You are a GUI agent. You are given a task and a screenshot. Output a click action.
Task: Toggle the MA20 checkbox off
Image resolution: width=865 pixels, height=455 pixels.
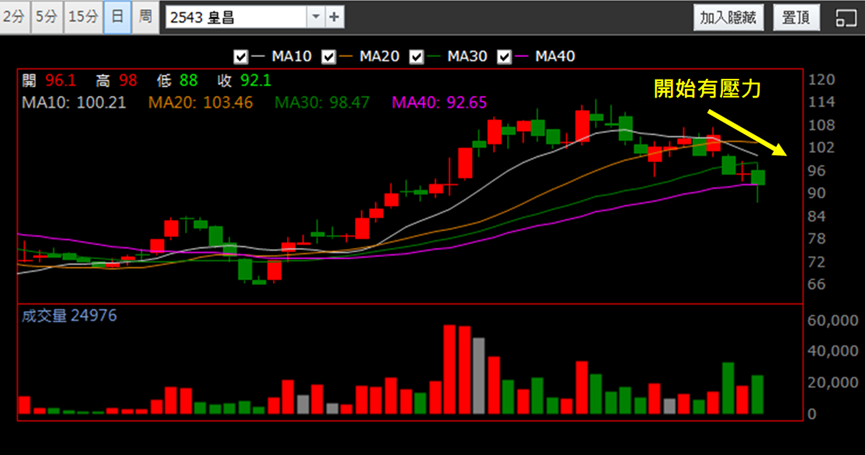point(329,57)
